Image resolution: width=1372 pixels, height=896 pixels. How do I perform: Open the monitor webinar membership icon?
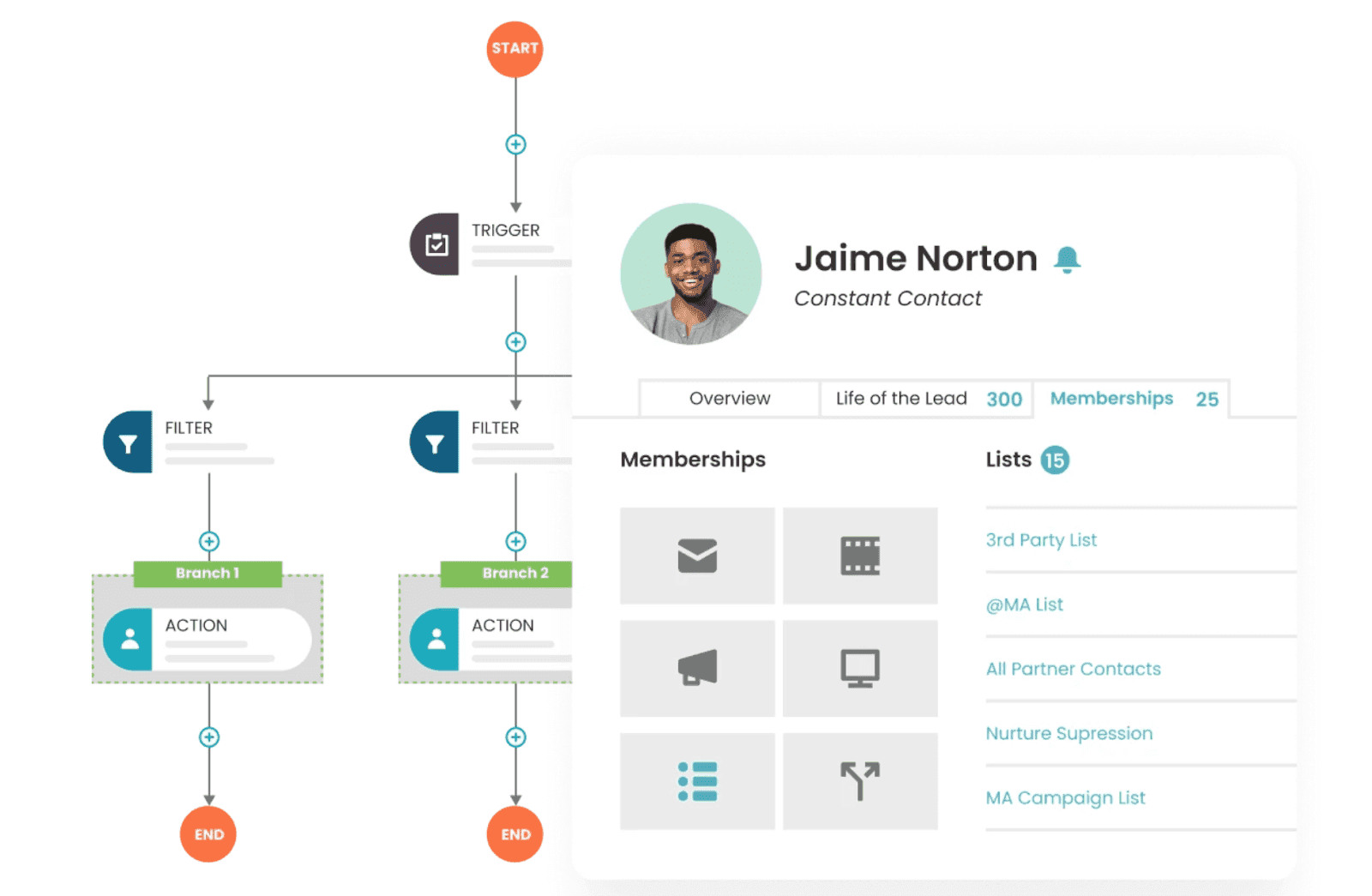[x=860, y=669]
